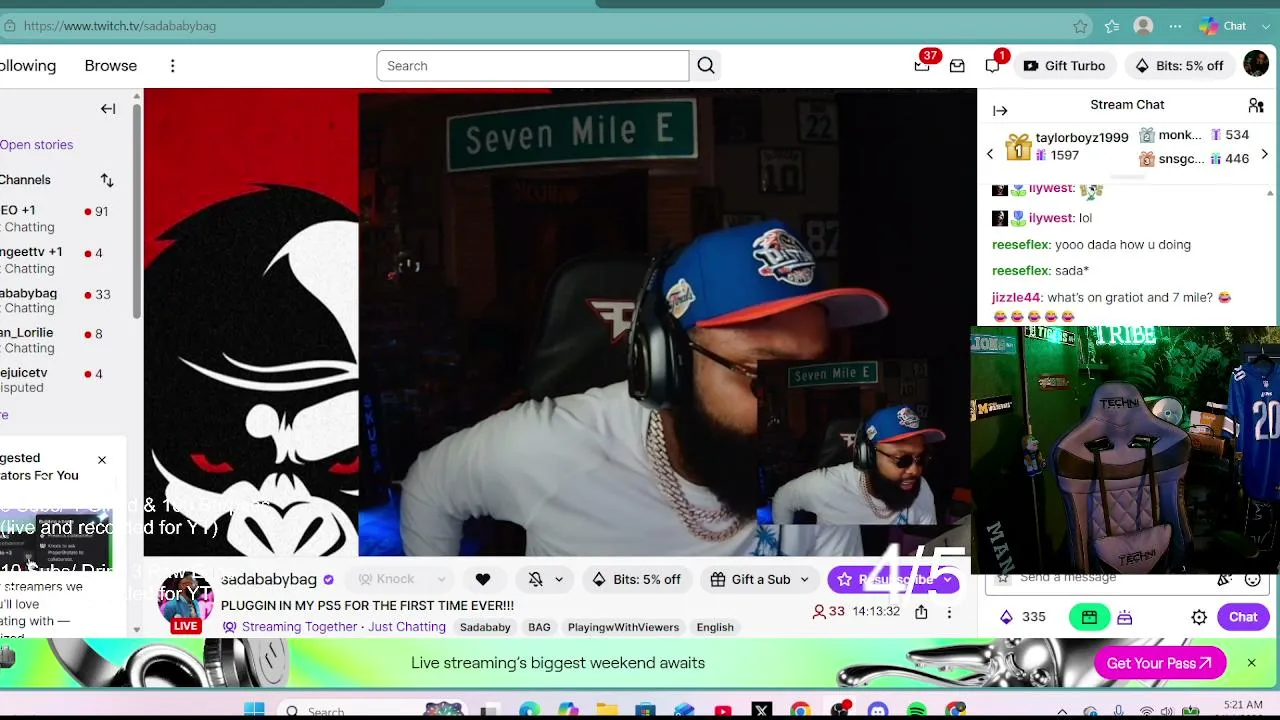Open the emote picker smiley in chat
This screenshot has width=1280, height=720.
pos(1252,579)
